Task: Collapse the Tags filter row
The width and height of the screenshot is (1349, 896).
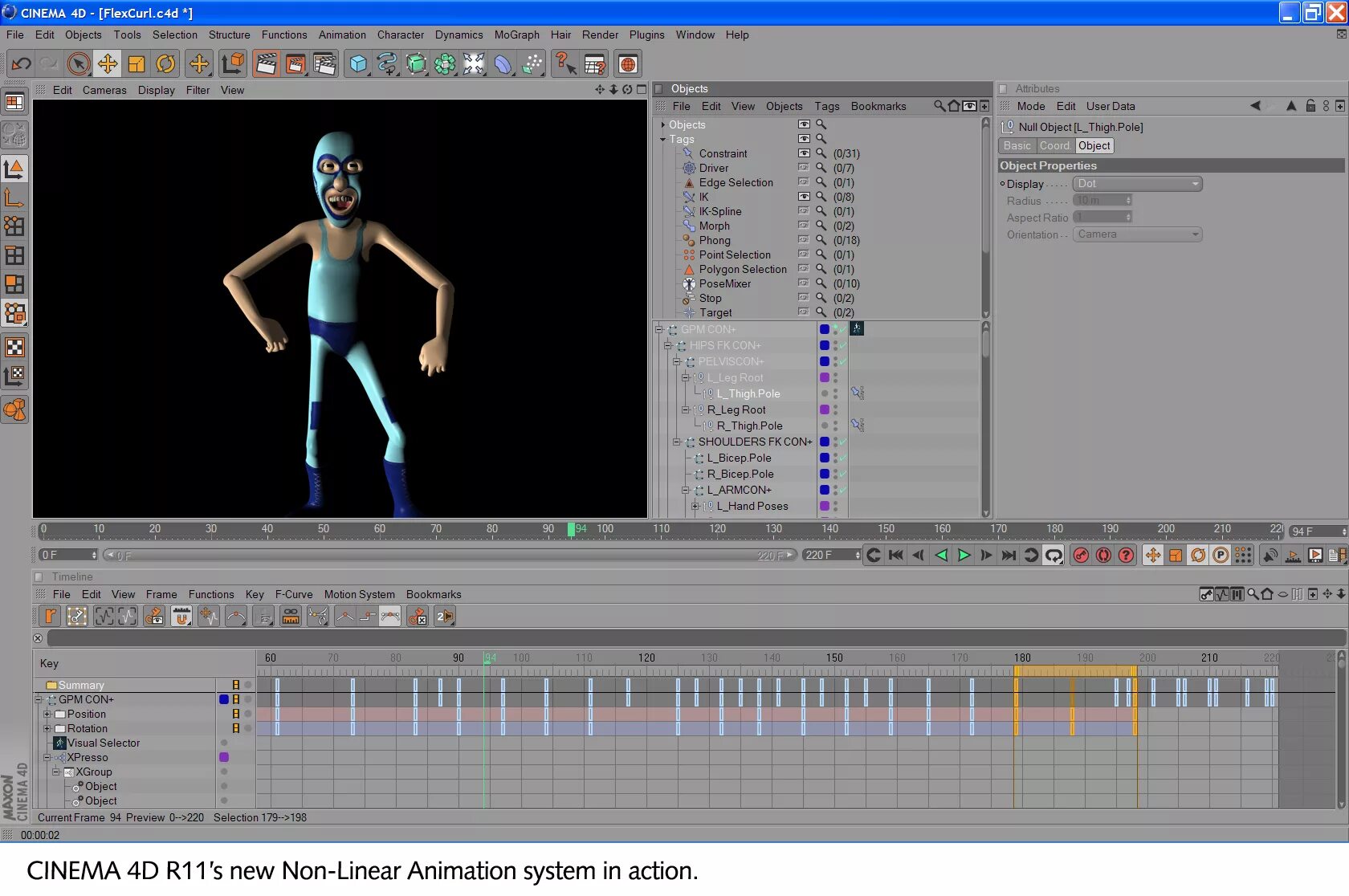Action: (662, 139)
